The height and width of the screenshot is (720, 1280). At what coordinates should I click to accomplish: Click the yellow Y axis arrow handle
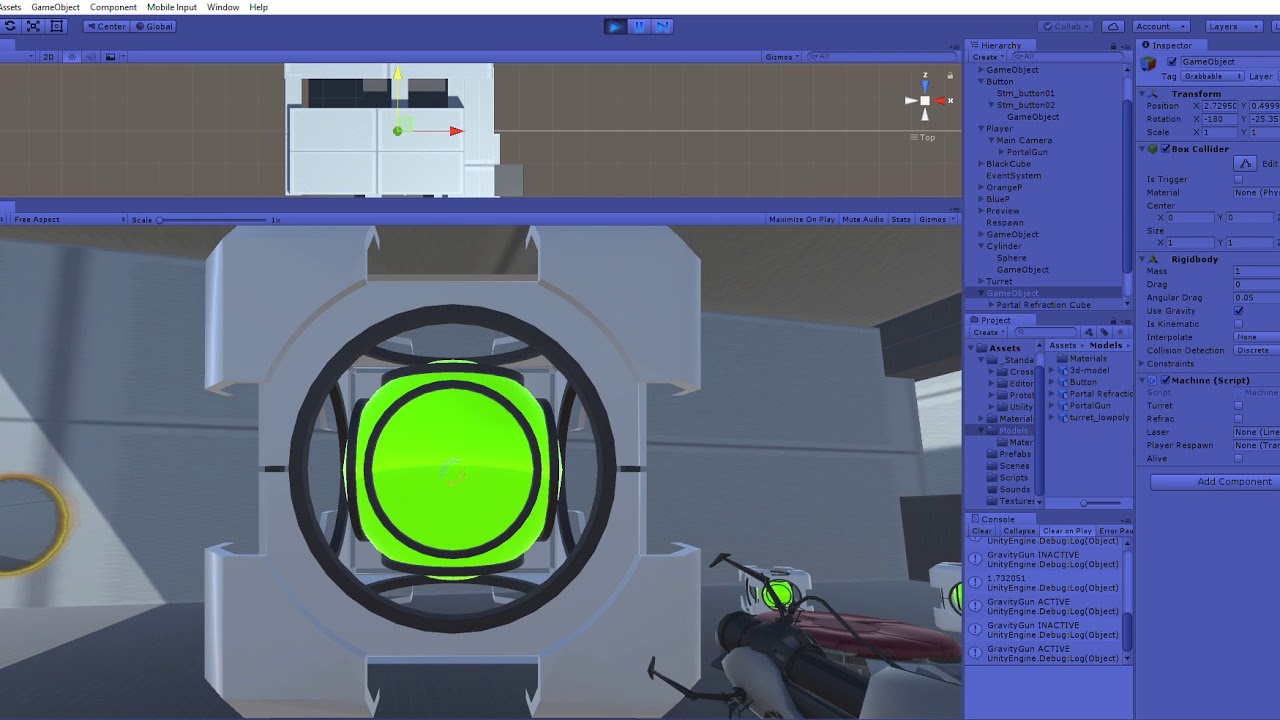(x=397, y=73)
